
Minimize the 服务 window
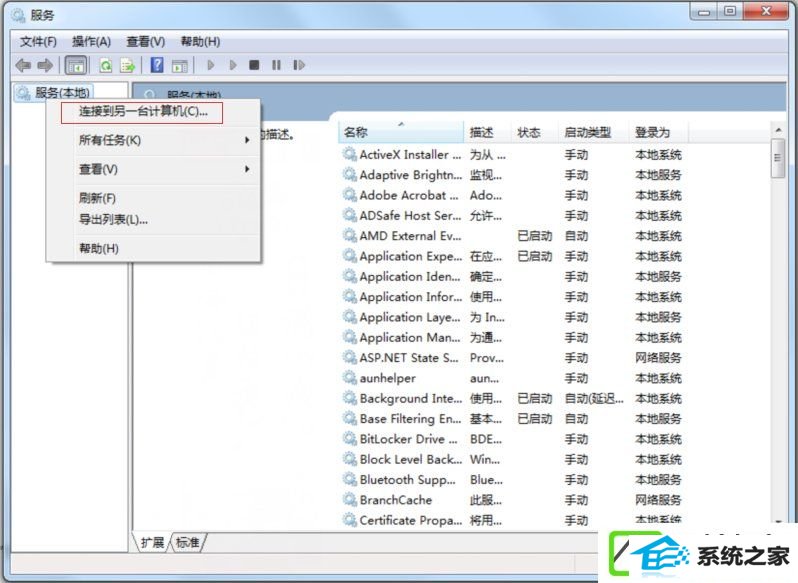coord(704,11)
